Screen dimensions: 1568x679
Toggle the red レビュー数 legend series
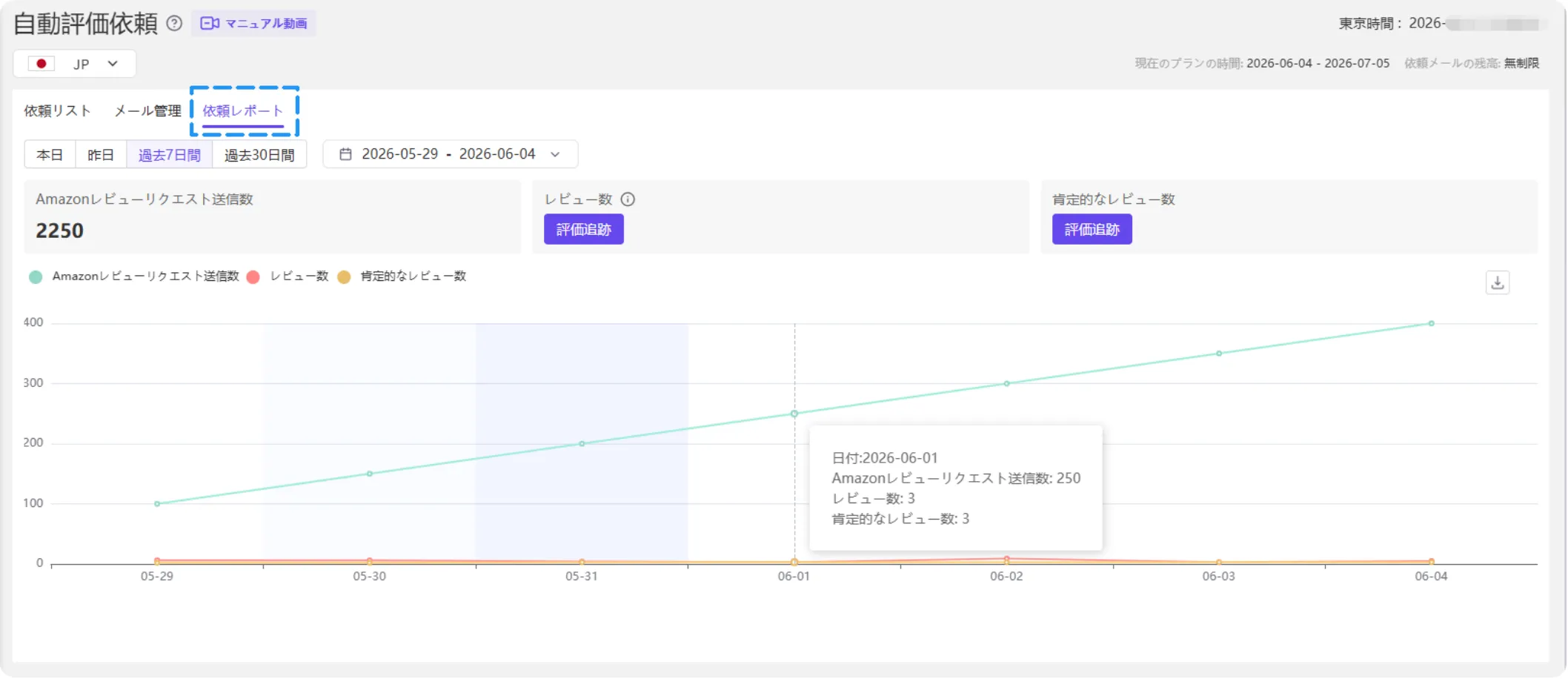pyautogui.click(x=288, y=276)
